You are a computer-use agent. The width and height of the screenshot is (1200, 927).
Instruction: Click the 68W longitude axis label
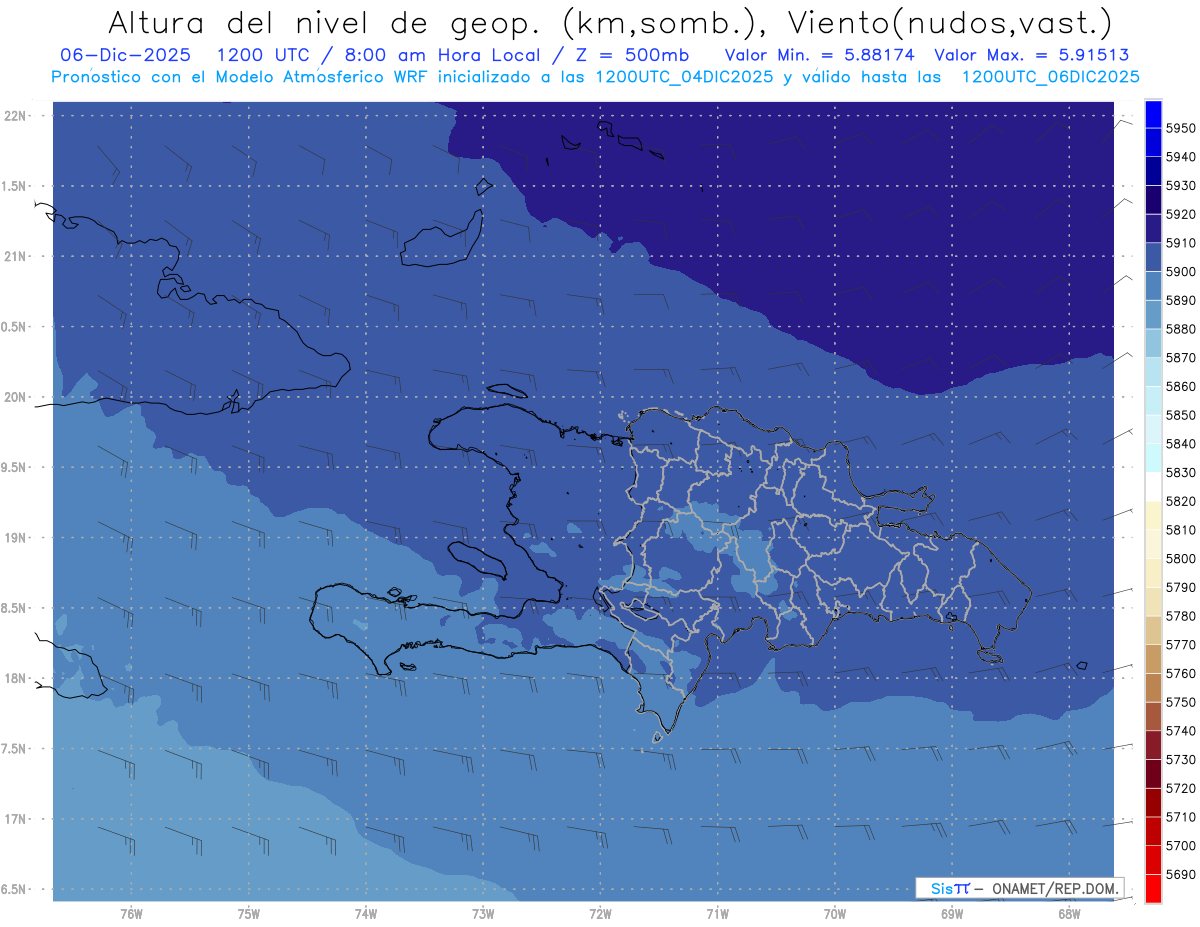point(1068,913)
